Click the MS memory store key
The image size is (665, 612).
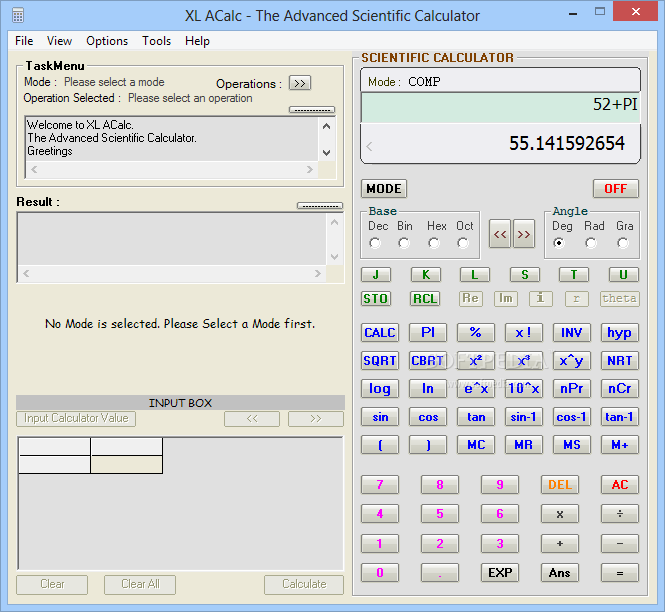click(571, 445)
